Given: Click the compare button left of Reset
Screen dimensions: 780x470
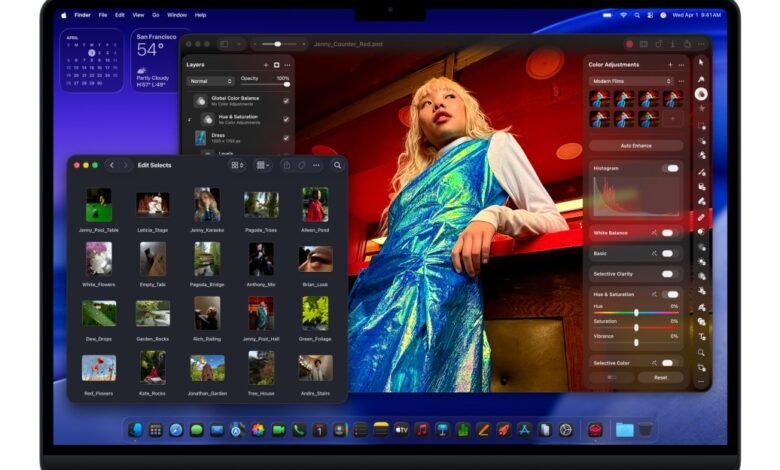Looking at the screenshot, I should pyautogui.click(x=612, y=377).
